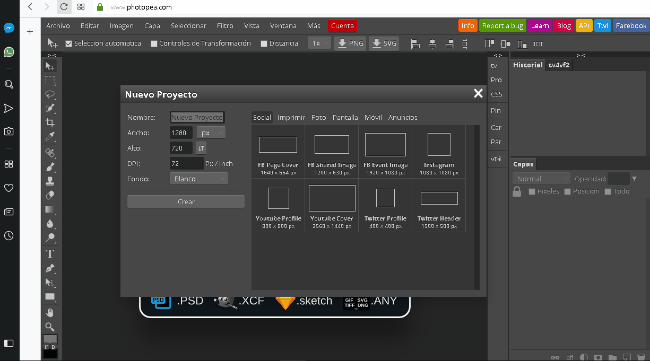
Task: Select the Spot Healing Brush tool
Action: 50,153
